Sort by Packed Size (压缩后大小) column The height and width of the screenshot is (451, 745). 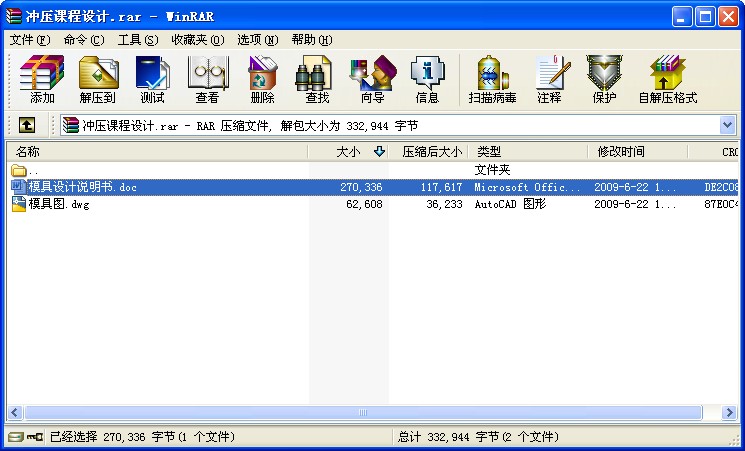[x=429, y=152]
